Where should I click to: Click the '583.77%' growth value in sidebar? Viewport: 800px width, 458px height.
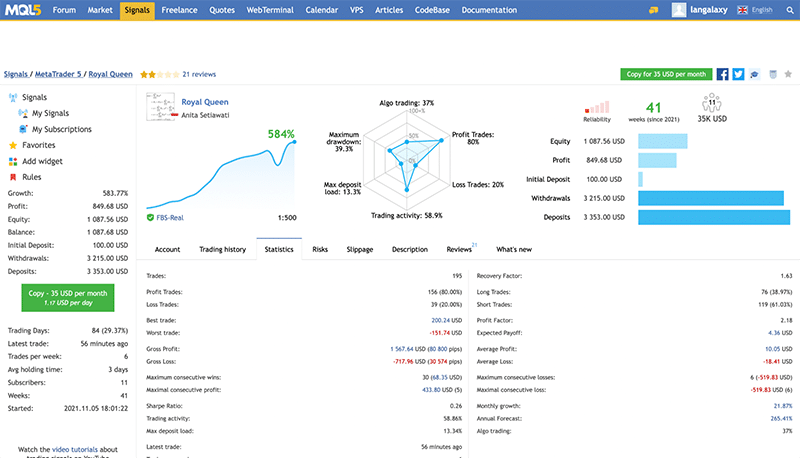pos(115,193)
